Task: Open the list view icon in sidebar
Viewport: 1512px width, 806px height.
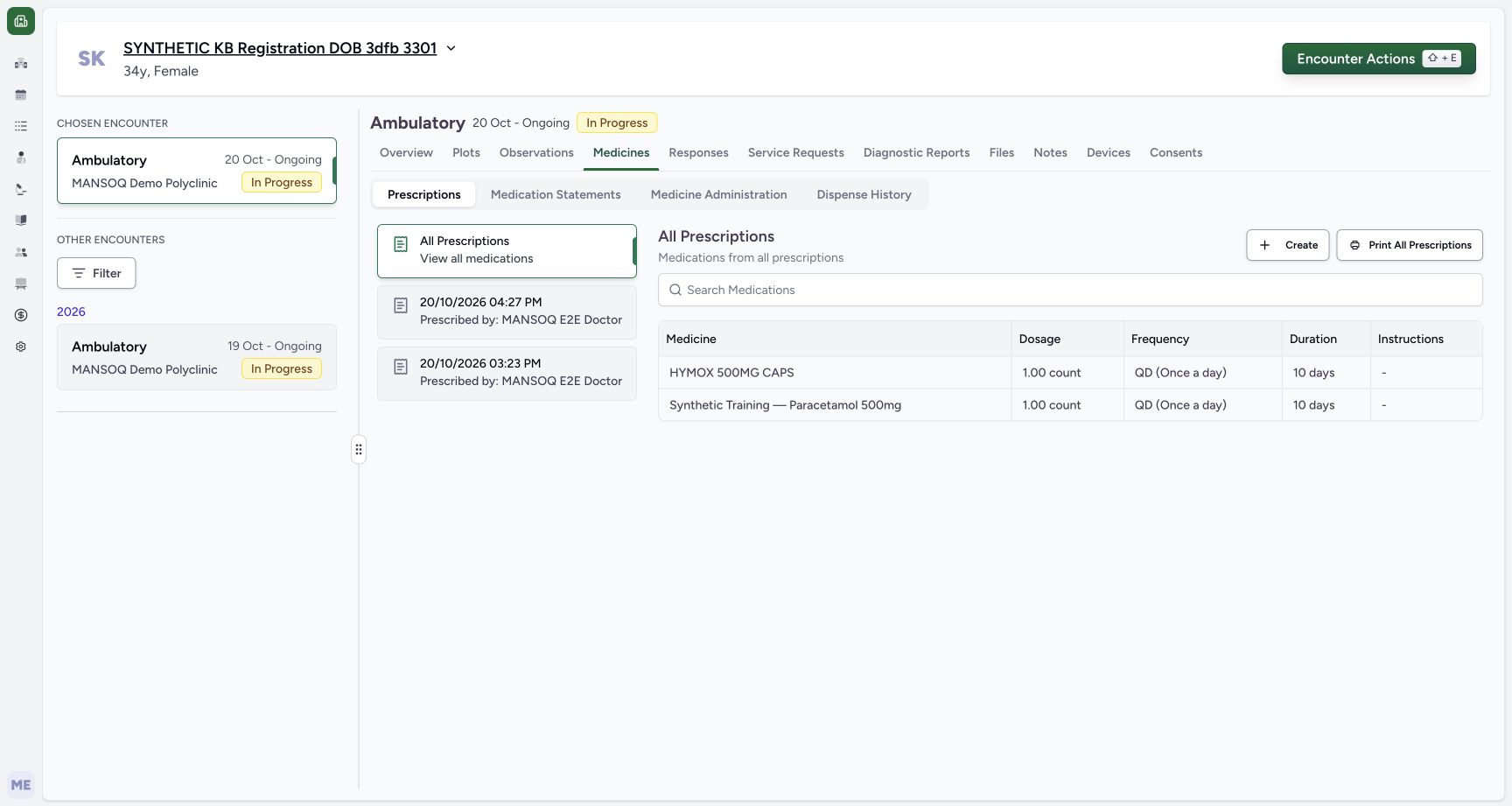Action: [21, 126]
